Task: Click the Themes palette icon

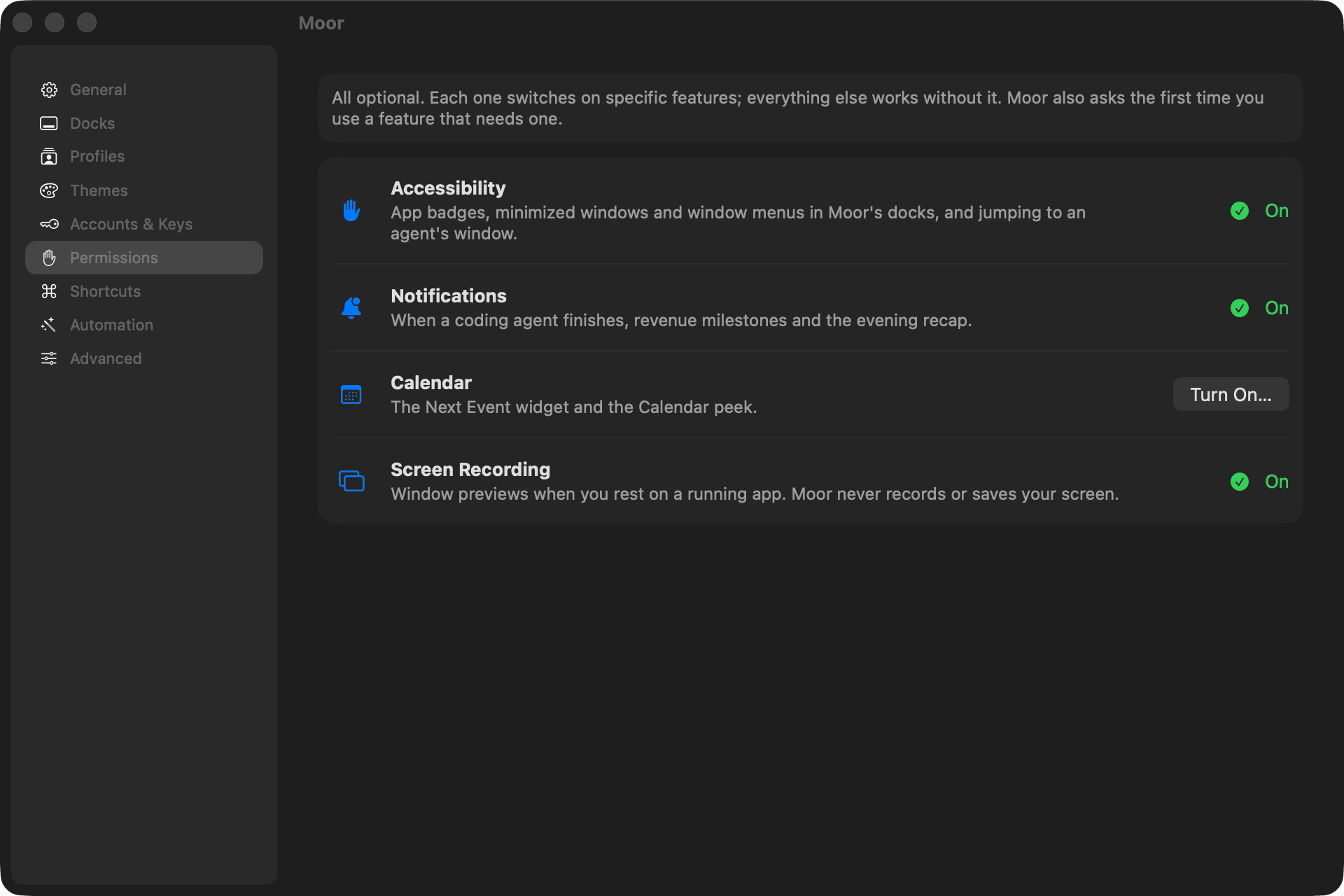Action: (x=49, y=190)
